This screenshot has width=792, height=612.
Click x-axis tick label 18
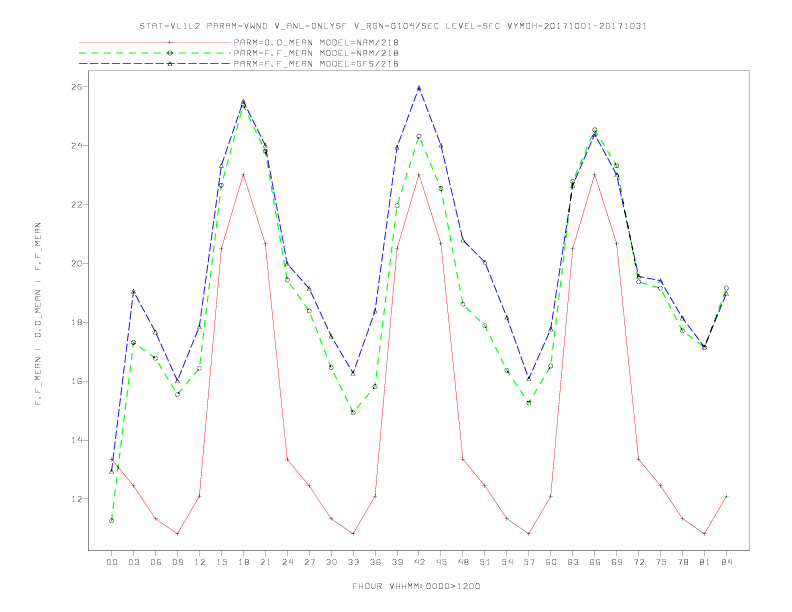coord(243,562)
